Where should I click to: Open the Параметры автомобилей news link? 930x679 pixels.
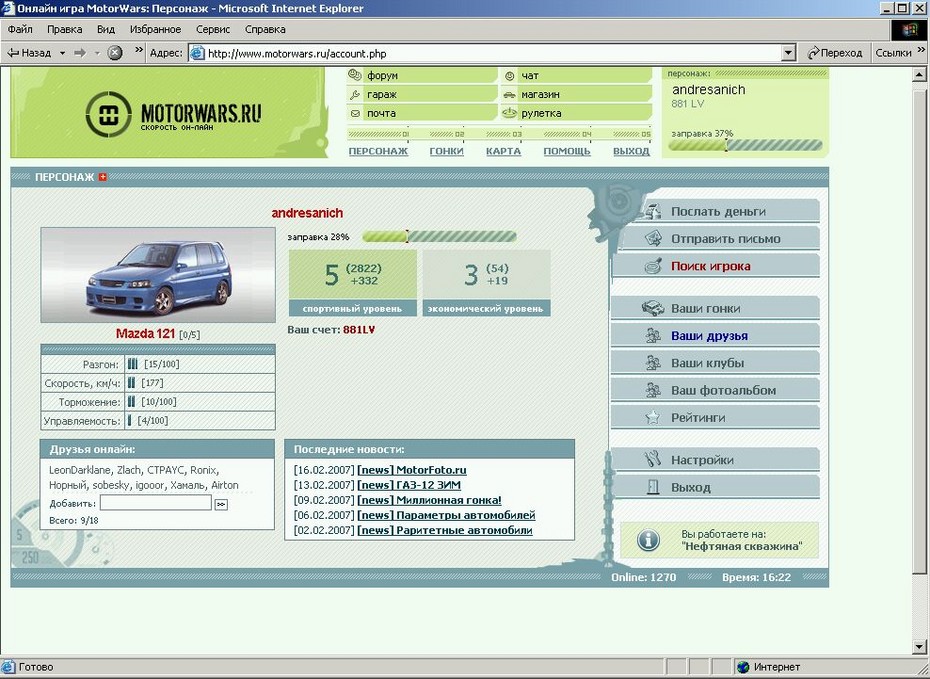446,515
